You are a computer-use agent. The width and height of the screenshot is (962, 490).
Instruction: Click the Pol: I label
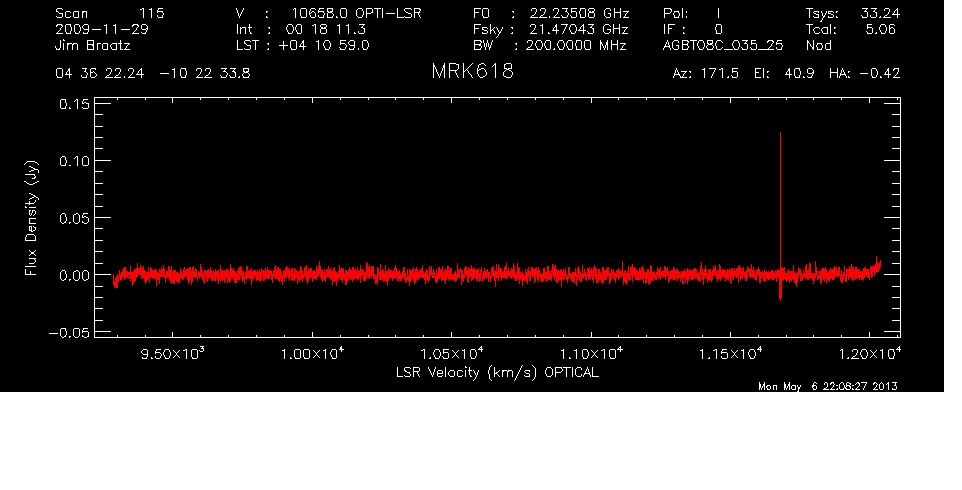[x=692, y=13]
